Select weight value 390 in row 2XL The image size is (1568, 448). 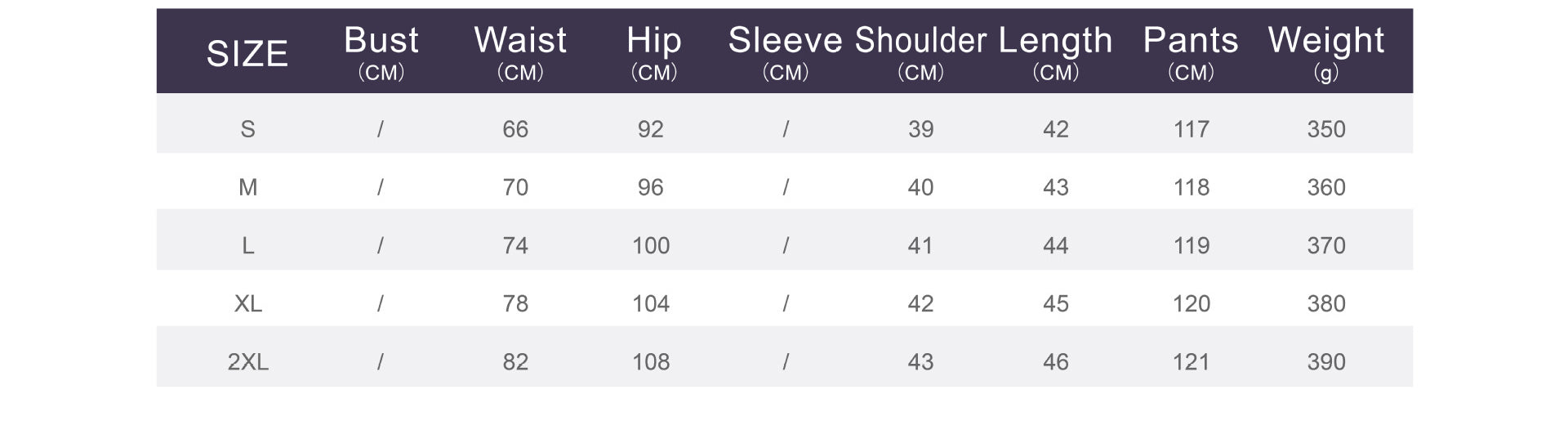1326,361
